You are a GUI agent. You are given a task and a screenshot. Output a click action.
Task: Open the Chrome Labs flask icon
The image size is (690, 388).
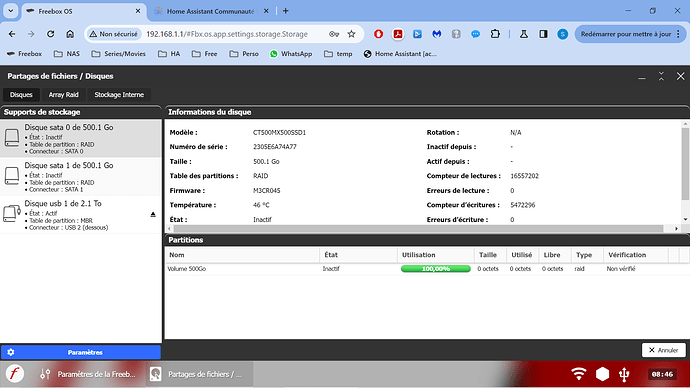click(x=524, y=34)
